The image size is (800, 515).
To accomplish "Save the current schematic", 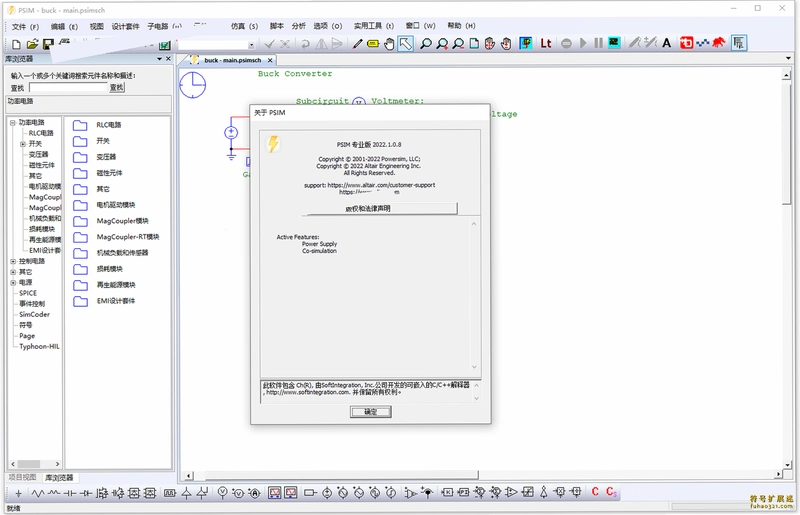I will tap(48, 44).
